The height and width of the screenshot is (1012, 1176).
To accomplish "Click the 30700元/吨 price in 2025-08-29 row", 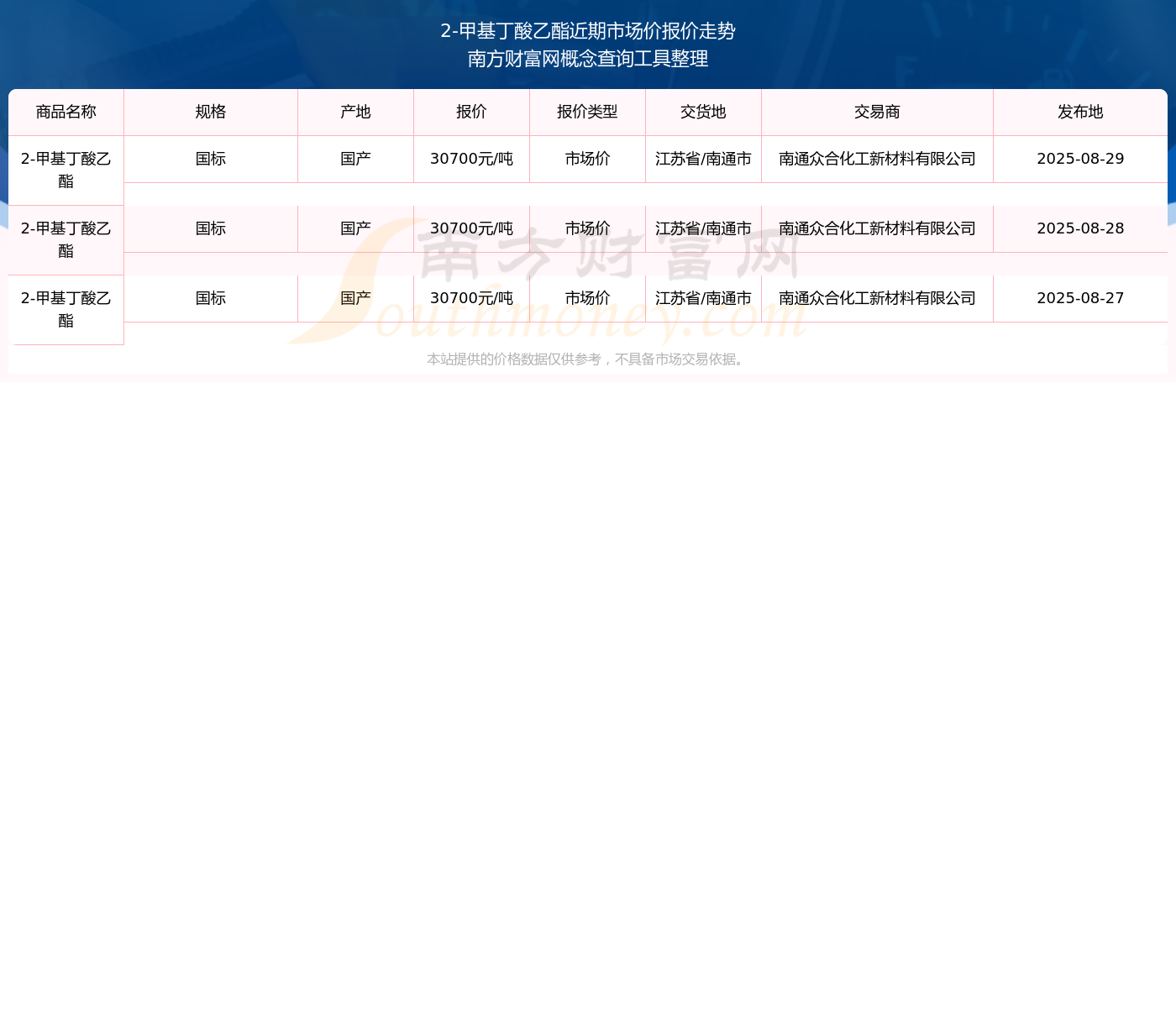I will pyautogui.click(x=472, y=159).
